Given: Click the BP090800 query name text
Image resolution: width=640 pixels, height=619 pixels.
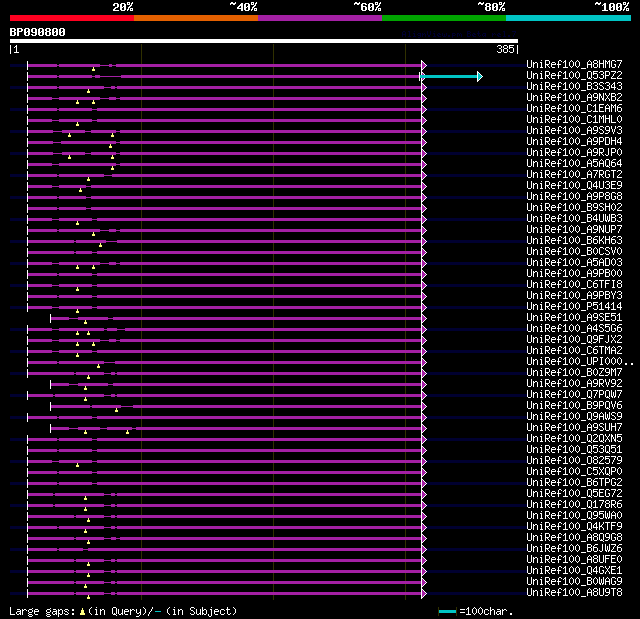Looking at the screenshot, I should pyautogui.click(x=38, y=32).
